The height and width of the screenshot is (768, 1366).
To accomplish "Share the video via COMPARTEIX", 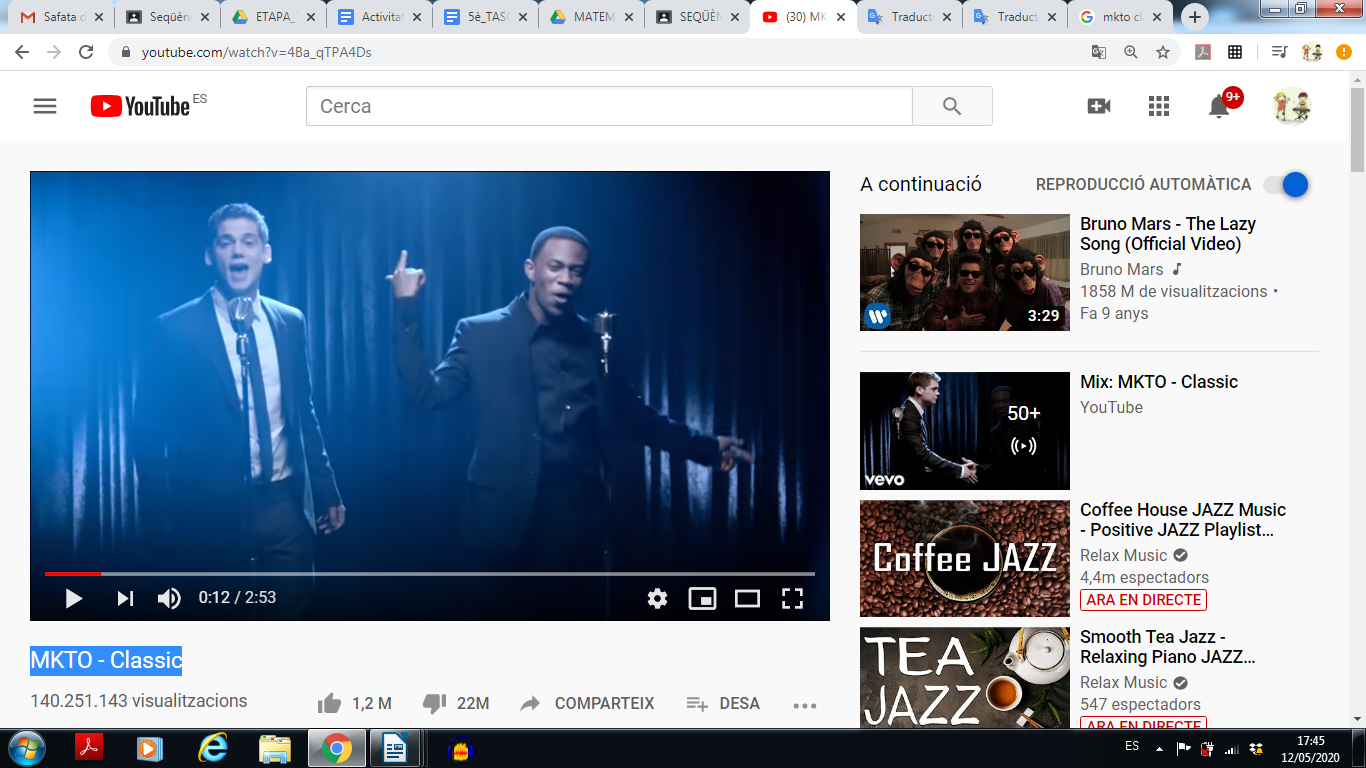I will (587, 704).
